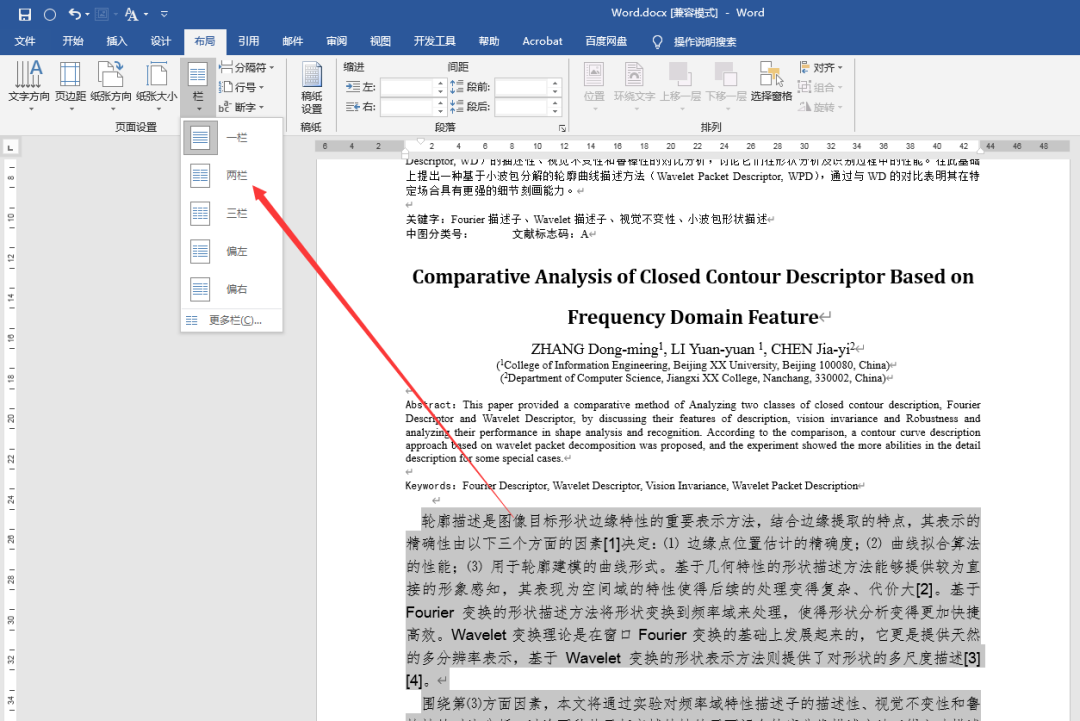Click the 'Keywords: Fourier Descriptor' line
This screenshot has height=721, width=1080.
click(632, 486)
